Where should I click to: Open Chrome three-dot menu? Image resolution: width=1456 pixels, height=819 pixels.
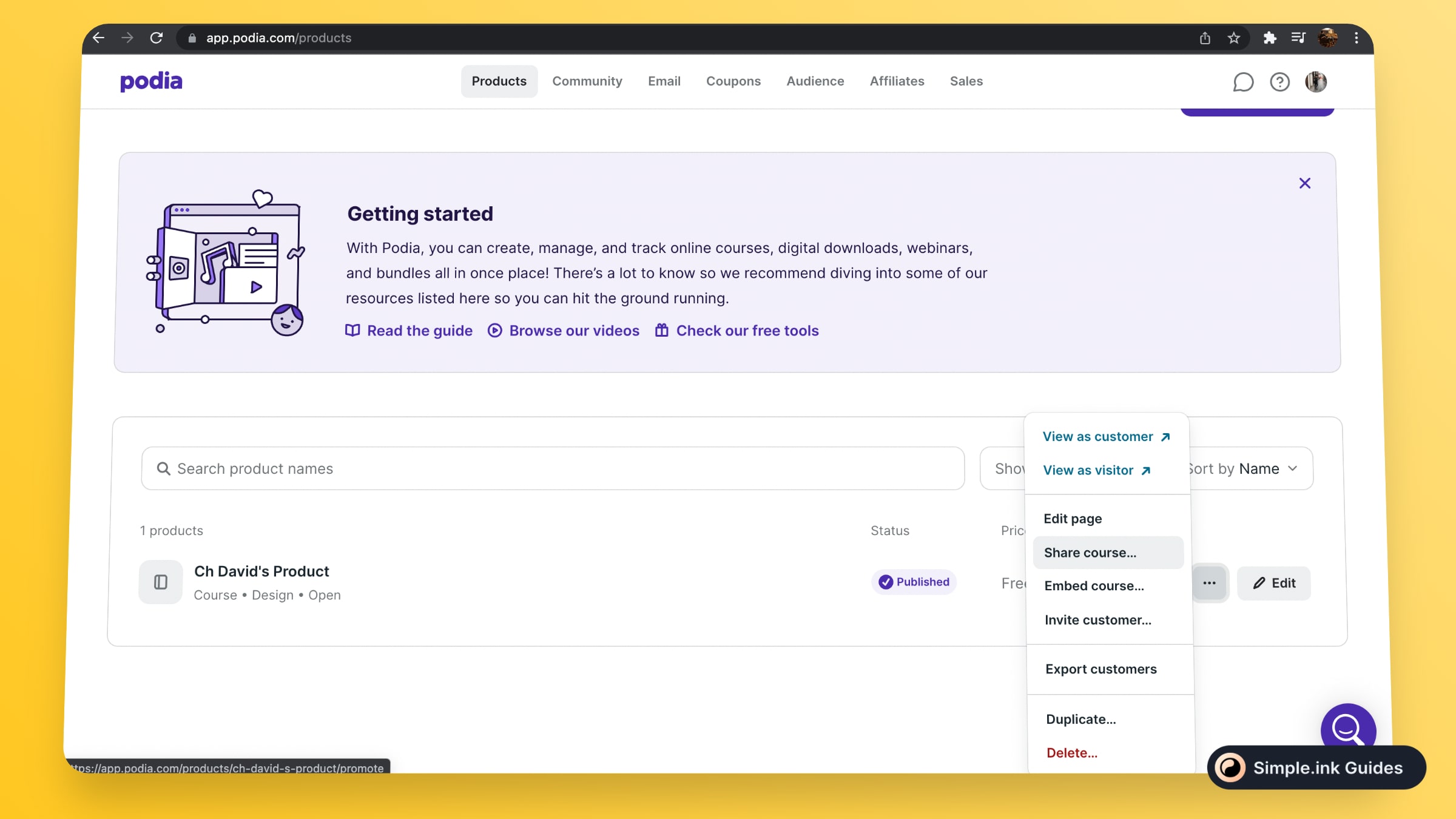pos(1357,38)
